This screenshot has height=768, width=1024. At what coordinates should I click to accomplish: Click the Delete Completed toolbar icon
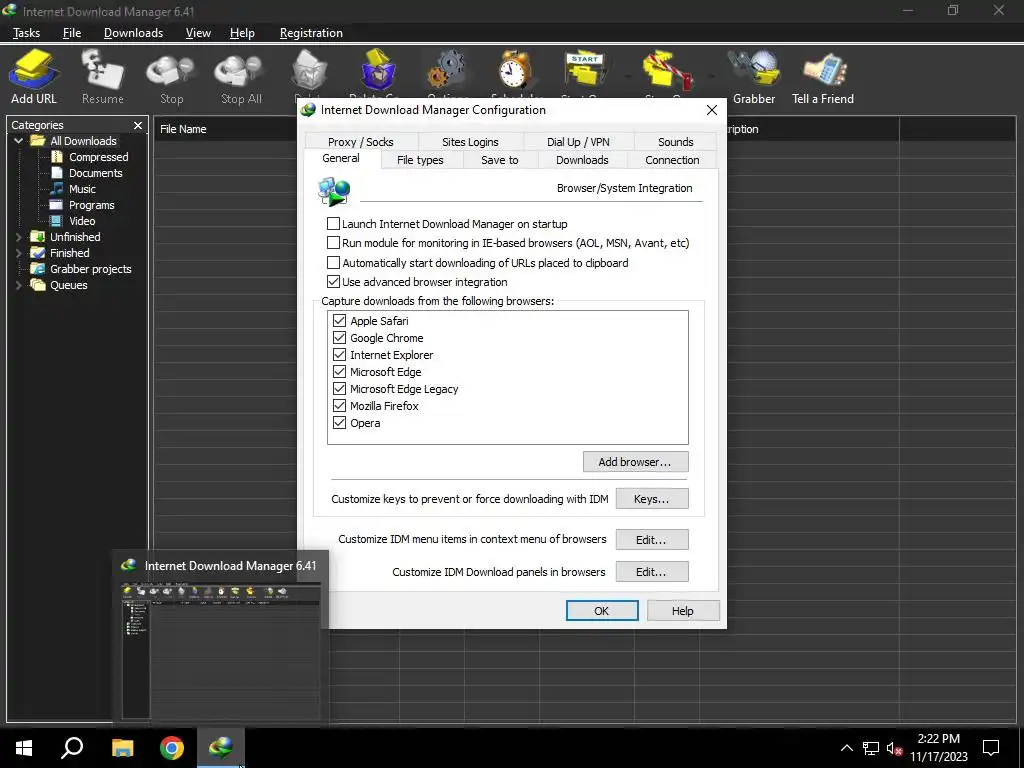point(378,70)
